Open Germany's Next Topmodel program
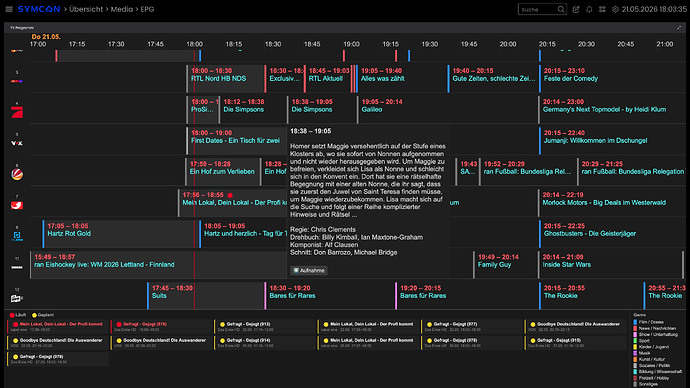 point(611,110)
